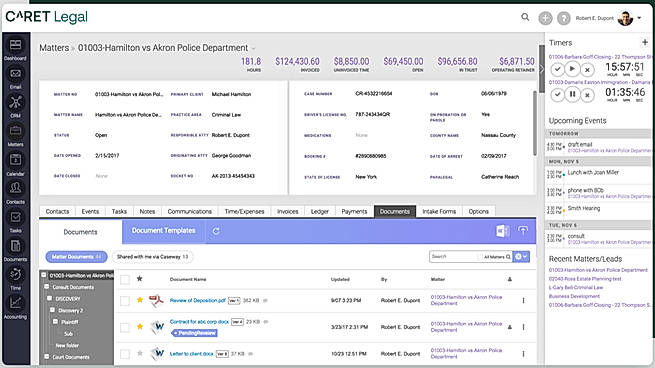Expand the Consult Documents folder

[x=47, y=287]
